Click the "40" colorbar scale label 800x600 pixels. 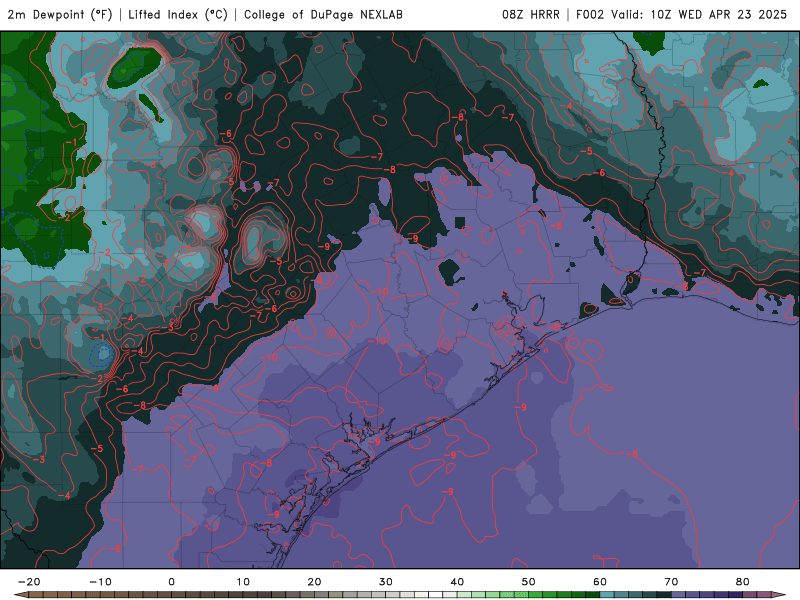(457, 582)
